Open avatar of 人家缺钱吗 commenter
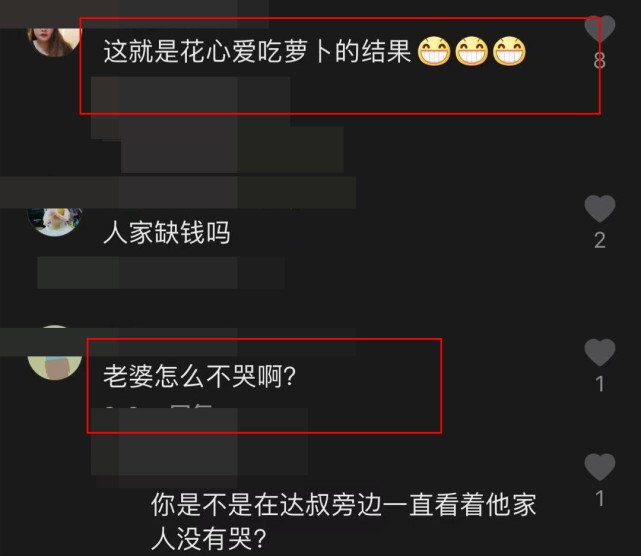This screenshot has width=641, height=556. [55, 222]
